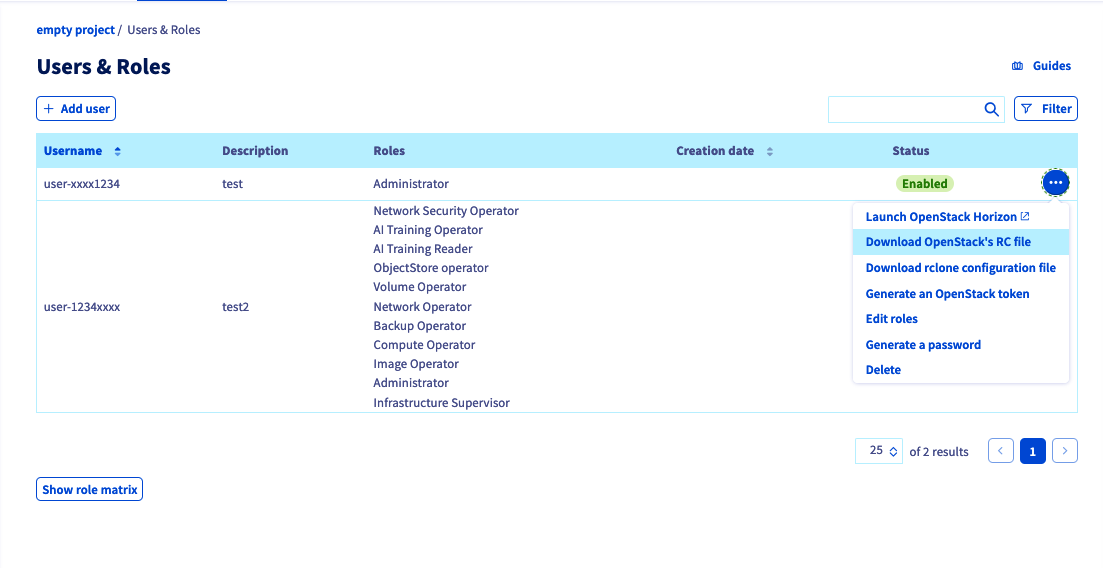Sort by Username column arrows
Screen dimensions: 1103x568
[117, 151]
